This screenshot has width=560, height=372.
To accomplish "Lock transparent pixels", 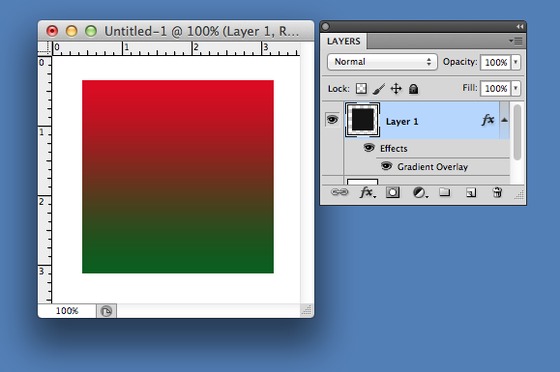I will click(x=361, y=89).
